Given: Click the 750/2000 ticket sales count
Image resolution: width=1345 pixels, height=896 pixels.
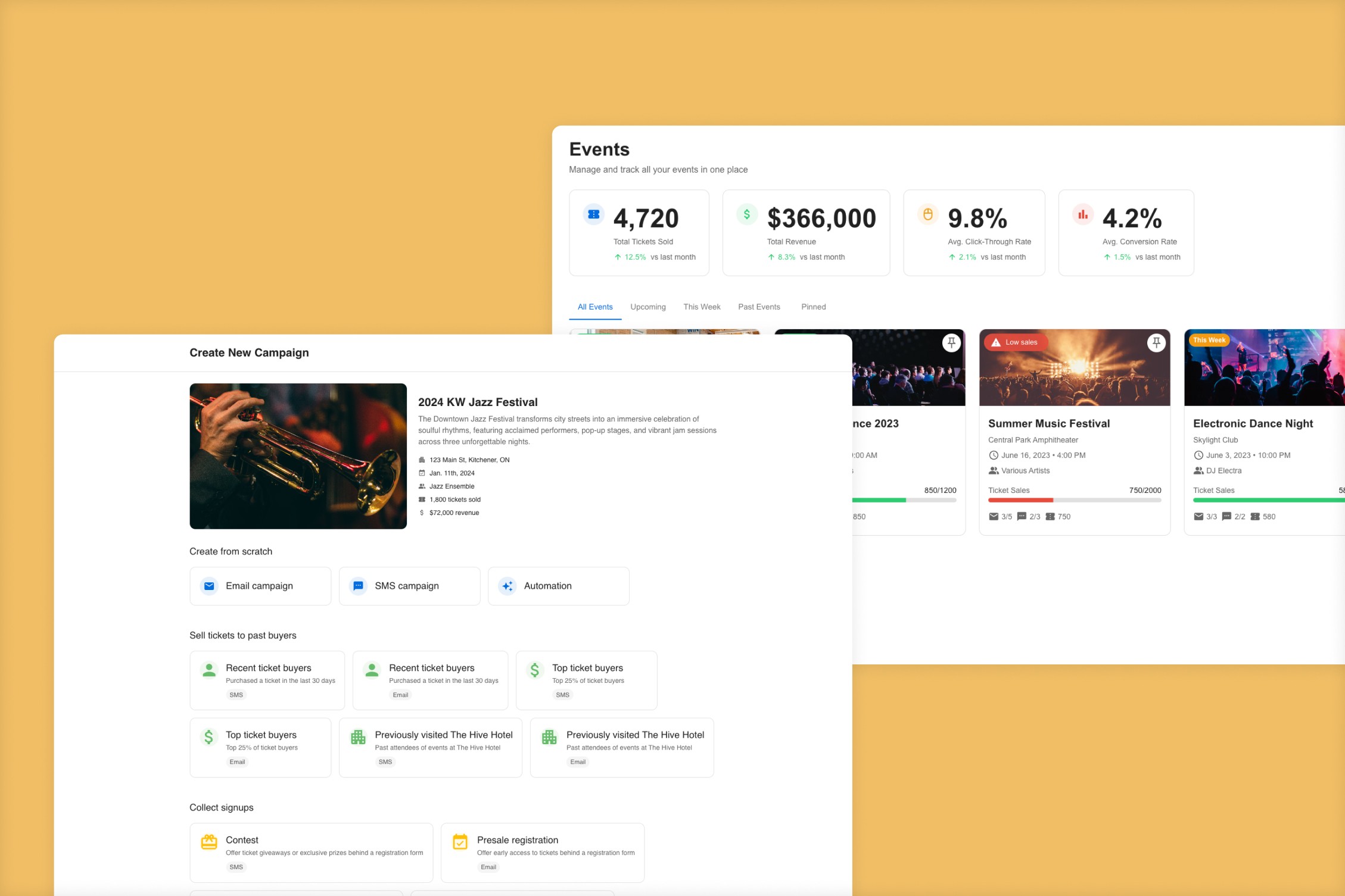Looking at the screenshot, I should tap(1145, 491).
